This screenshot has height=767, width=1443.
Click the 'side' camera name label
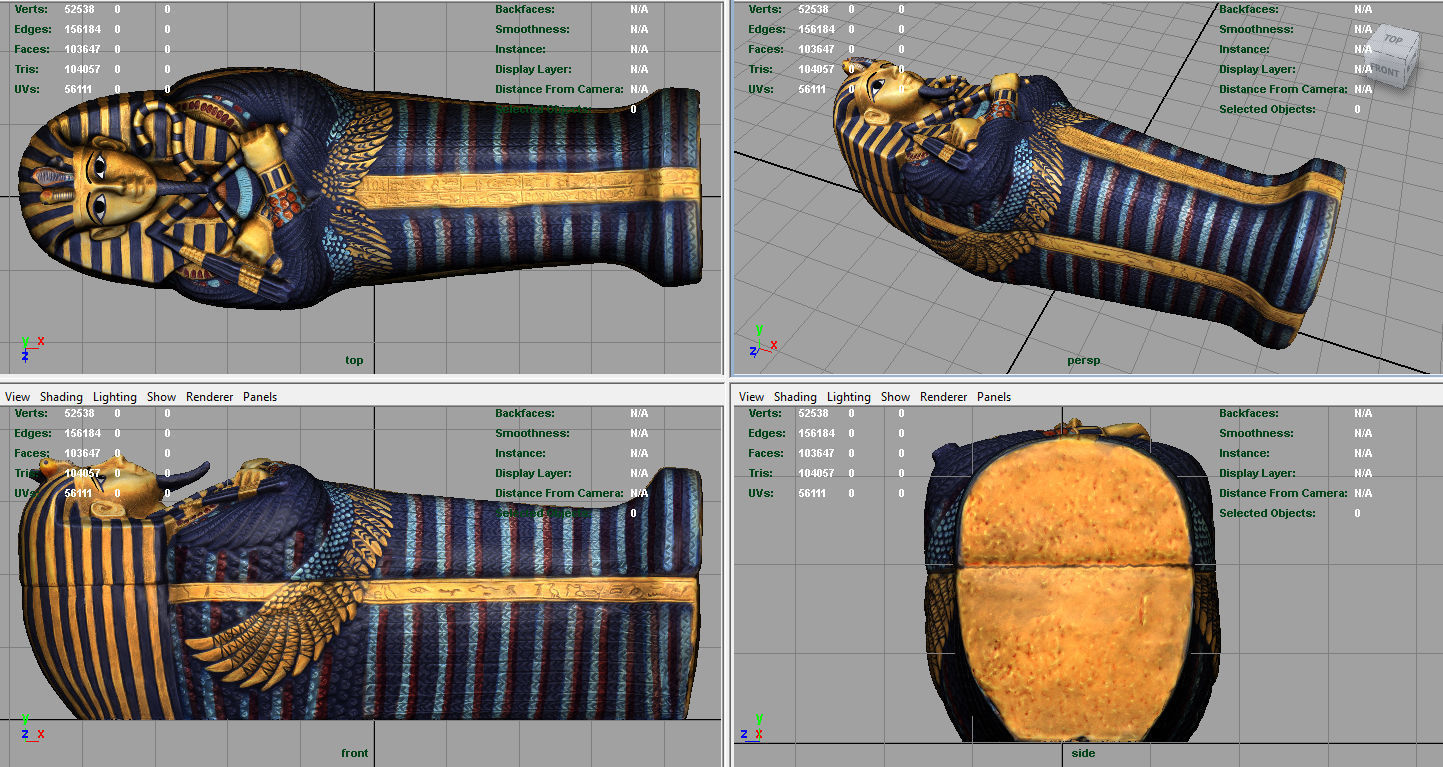click(x=1083, y=753)
